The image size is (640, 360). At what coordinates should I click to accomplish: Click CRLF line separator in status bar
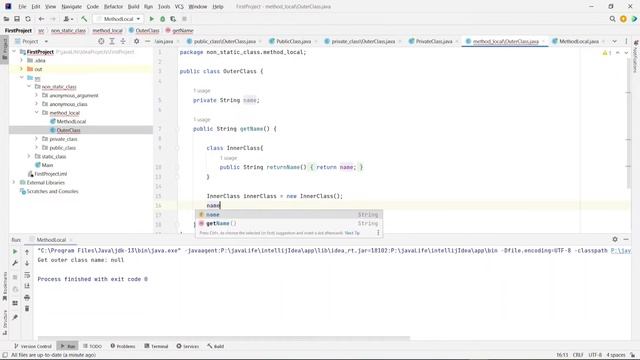click(x=578, y=355)
